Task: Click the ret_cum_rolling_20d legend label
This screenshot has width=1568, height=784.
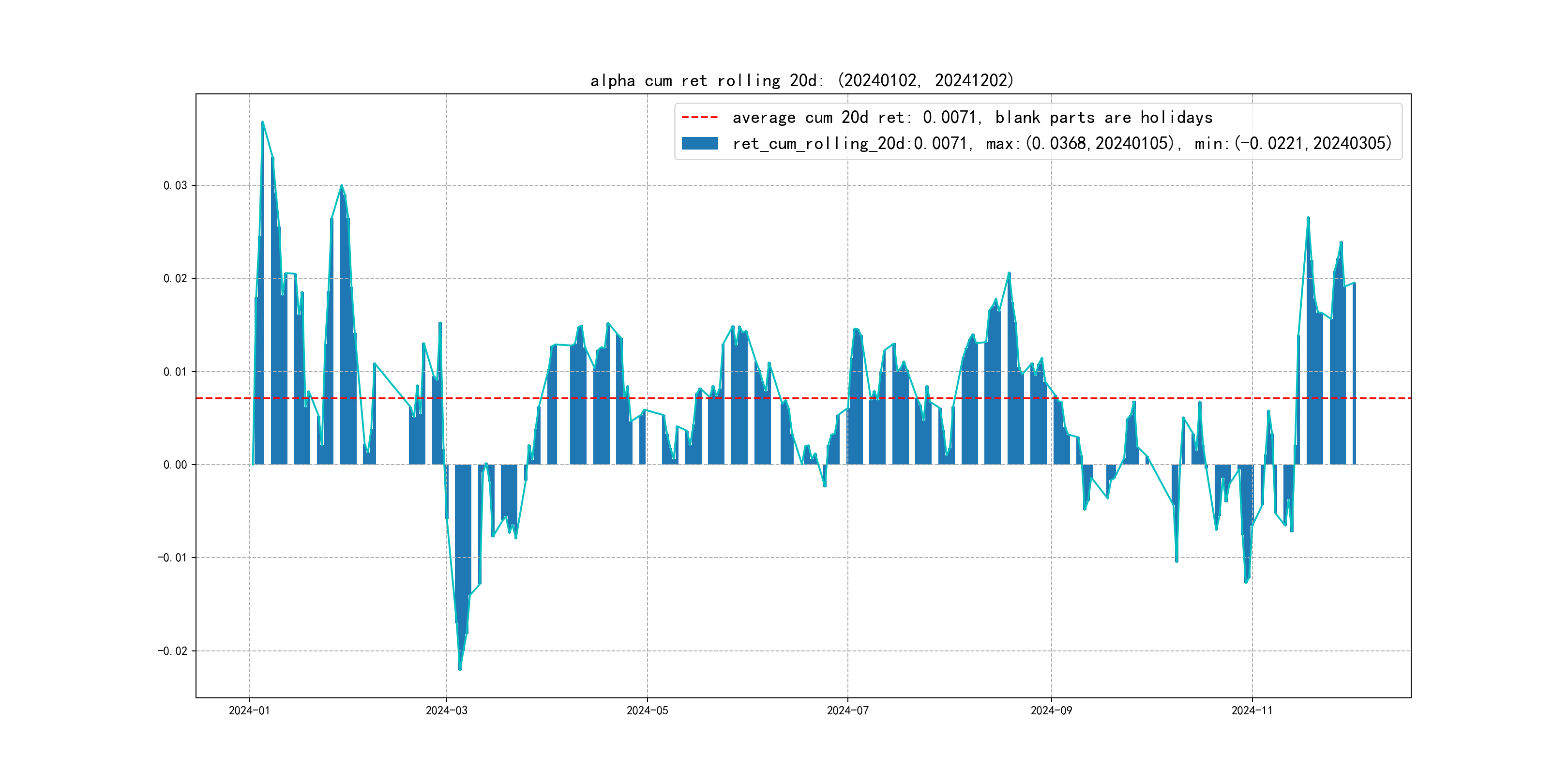Action: tap(1062, 143)
